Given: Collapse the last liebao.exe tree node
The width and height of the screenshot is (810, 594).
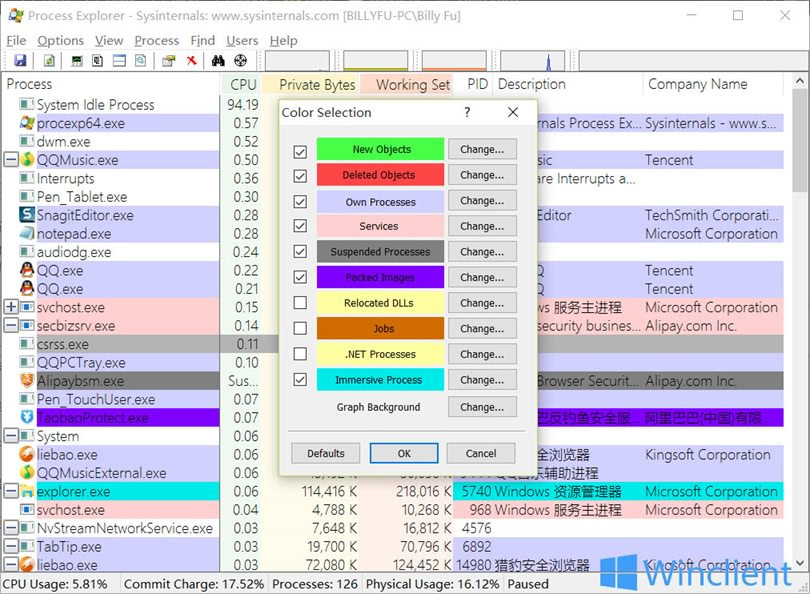Looking at the screenshot, I should [11, 565].
